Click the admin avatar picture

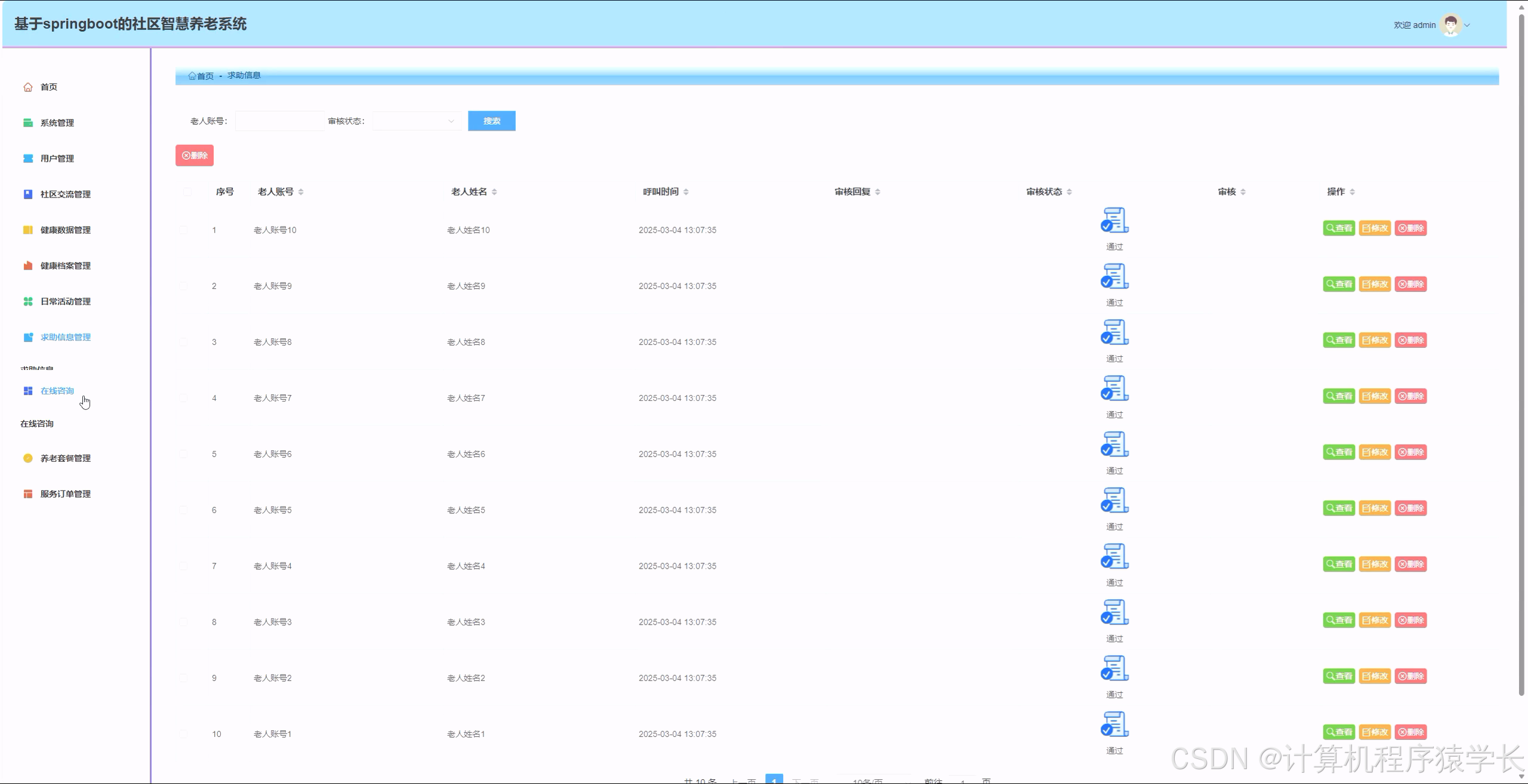[1450, 25]
